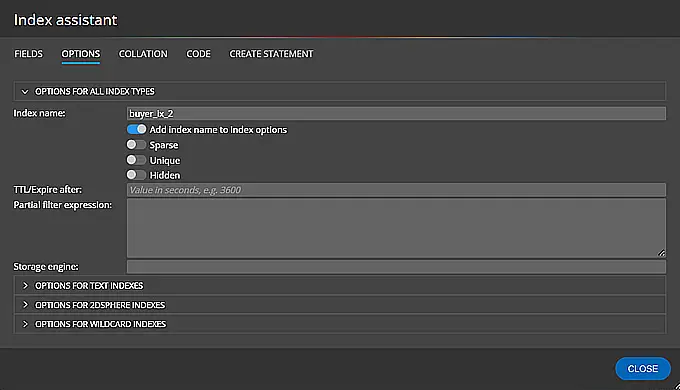680x390 pixels.
Task: Turn on the Unique switch
Action: pos(136,160)
